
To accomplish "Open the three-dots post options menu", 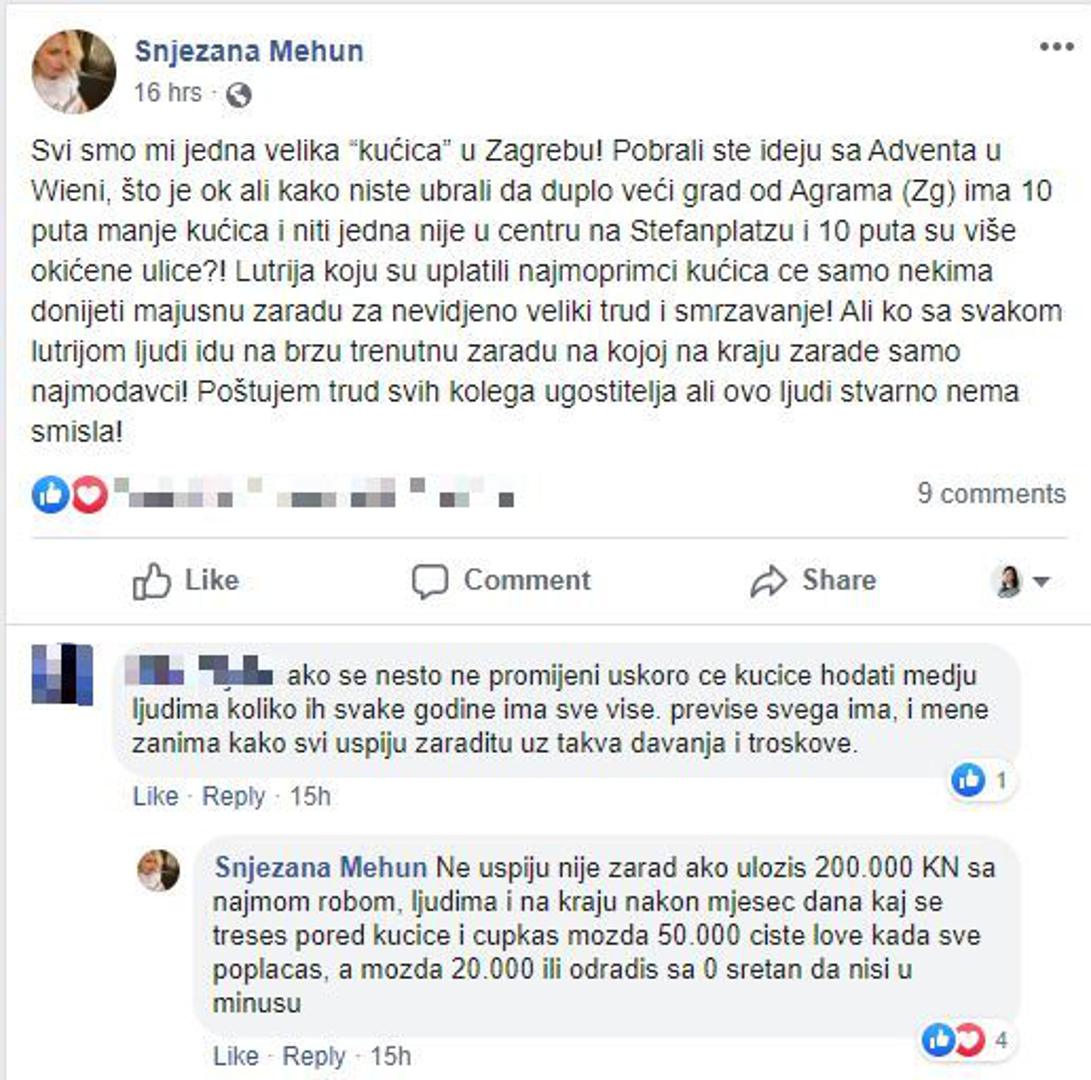I will pyautogui.click(x=1057, y=47).
